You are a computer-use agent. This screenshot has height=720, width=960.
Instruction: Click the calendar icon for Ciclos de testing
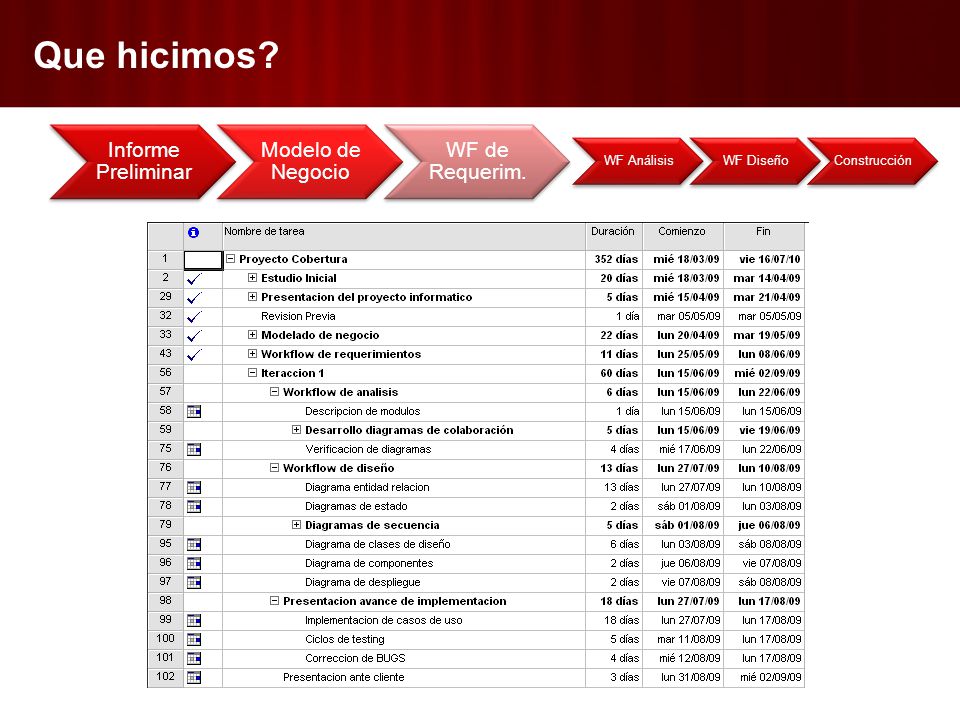click(194, 639)
